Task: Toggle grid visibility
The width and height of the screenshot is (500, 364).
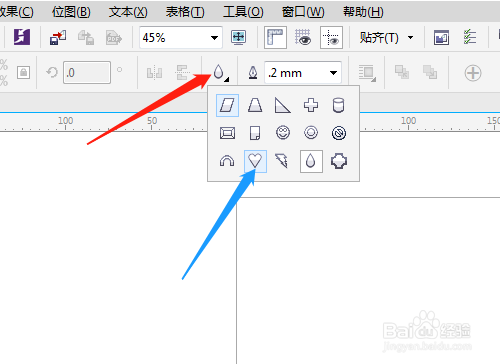Action: 303,37
